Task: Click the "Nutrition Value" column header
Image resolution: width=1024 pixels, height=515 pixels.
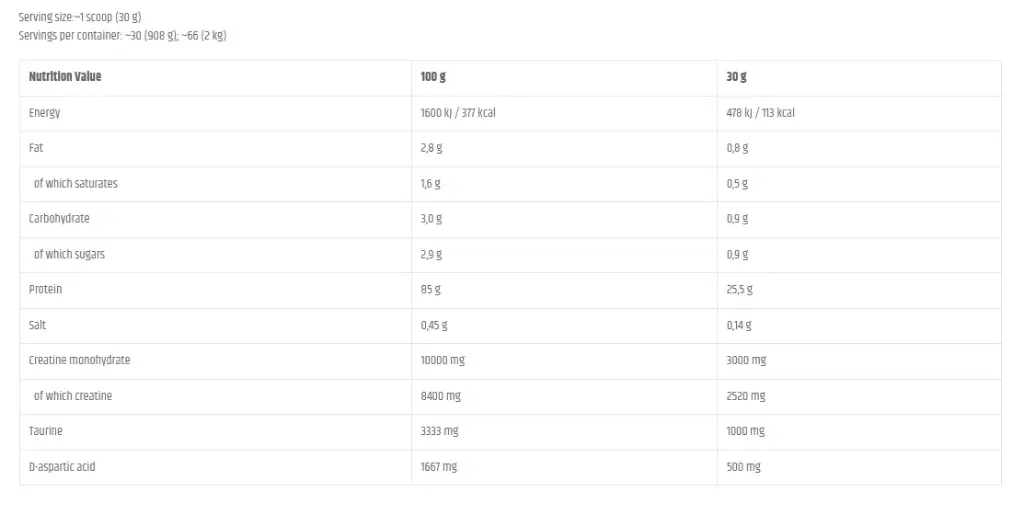Action: click(x=65, y=77)
